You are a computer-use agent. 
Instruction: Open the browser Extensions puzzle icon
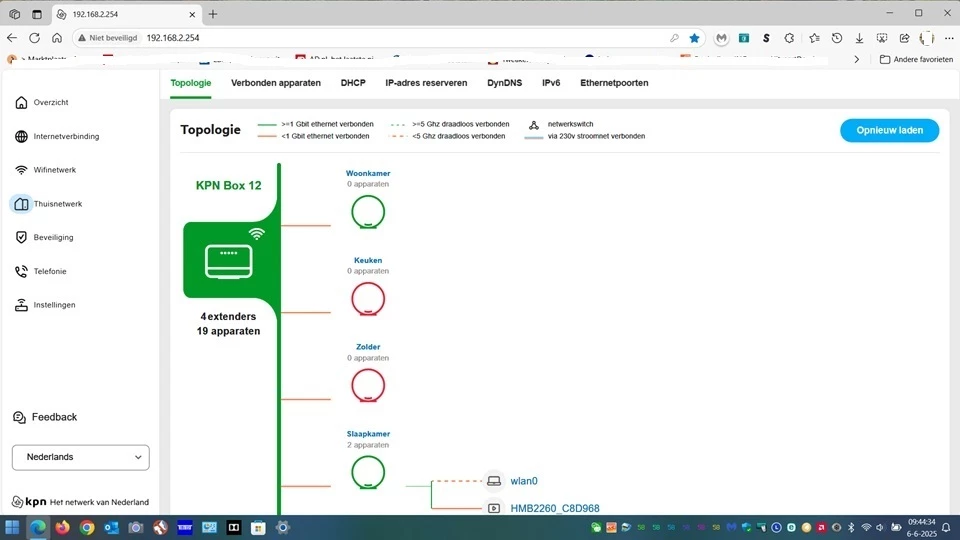pos(789,38)
